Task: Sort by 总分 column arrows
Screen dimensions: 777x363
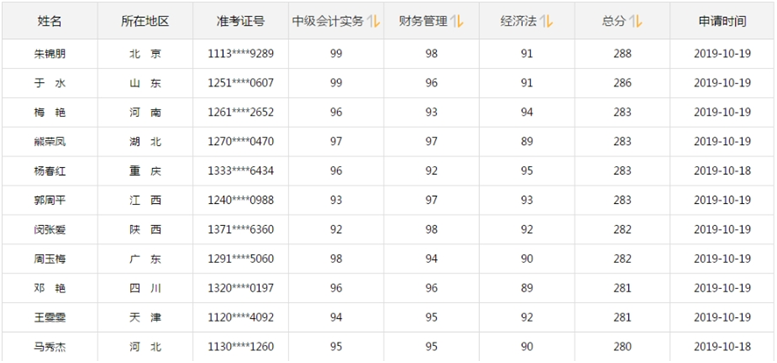Action: pos(636,21)
